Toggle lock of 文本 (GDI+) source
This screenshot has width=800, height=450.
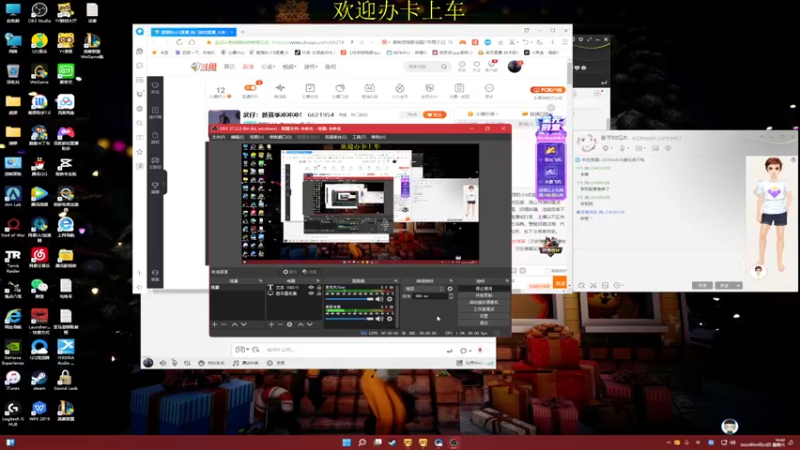pos(319,288)
